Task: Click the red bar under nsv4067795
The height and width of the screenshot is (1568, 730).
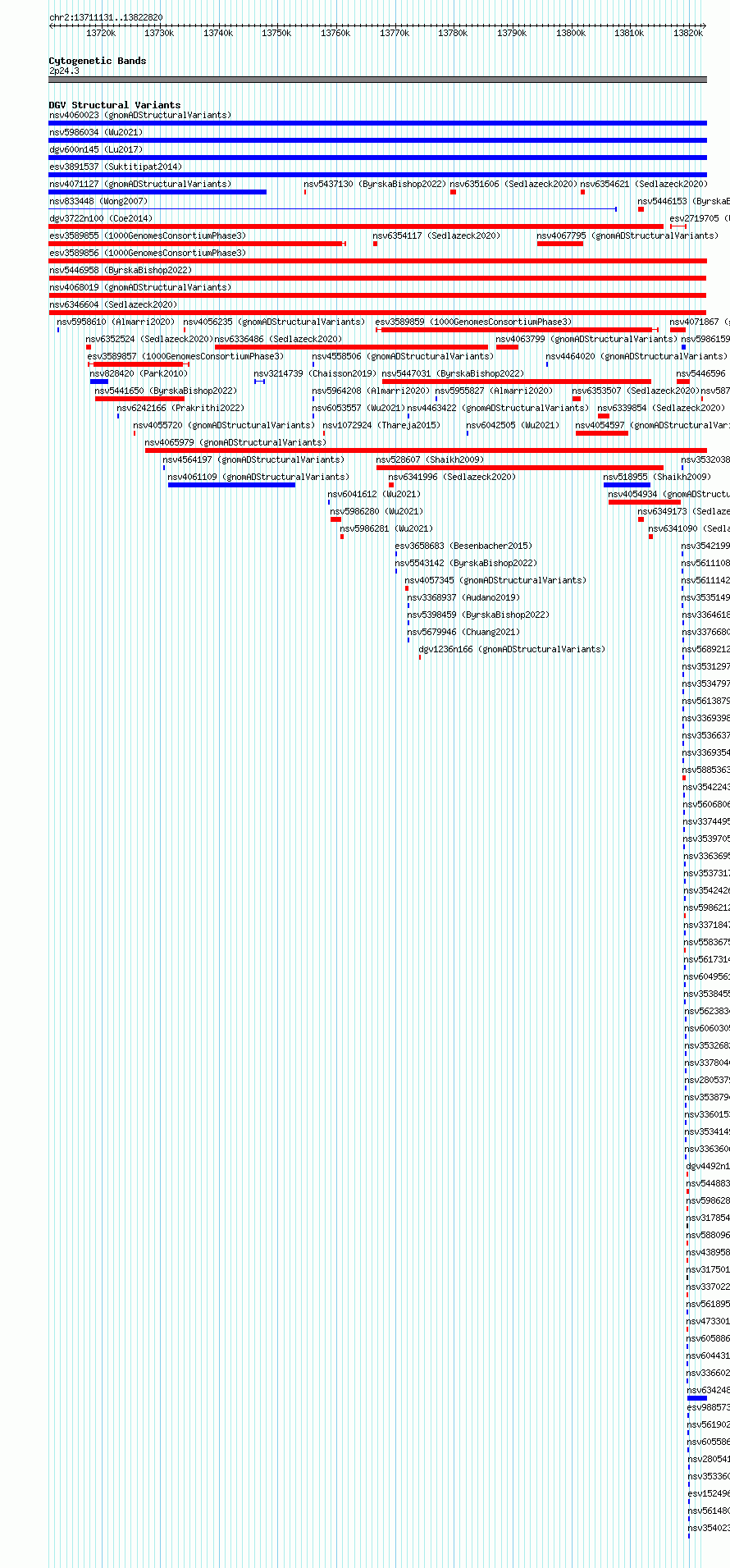Action: coord(560,244)
